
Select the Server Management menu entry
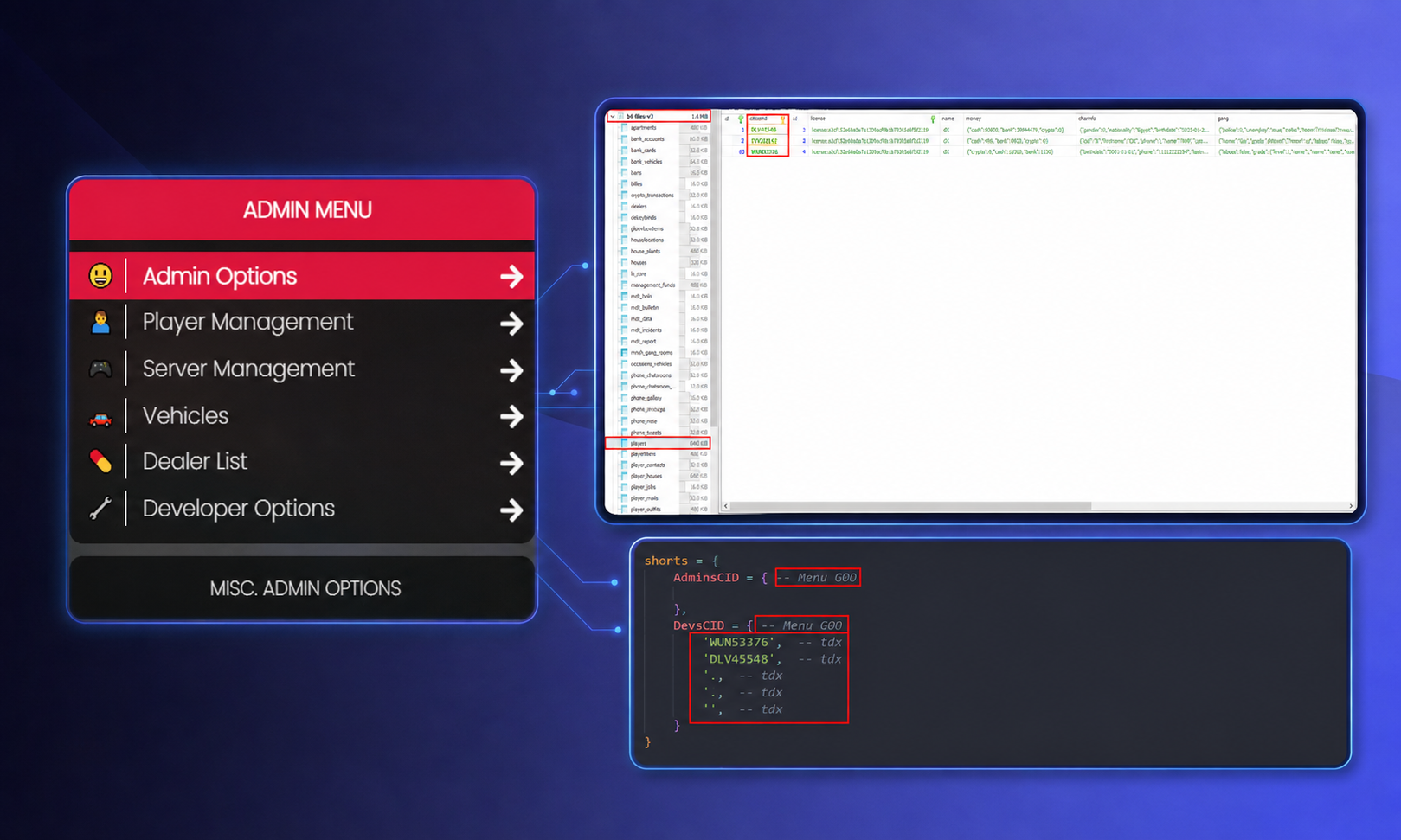click(x=302, y=369)
